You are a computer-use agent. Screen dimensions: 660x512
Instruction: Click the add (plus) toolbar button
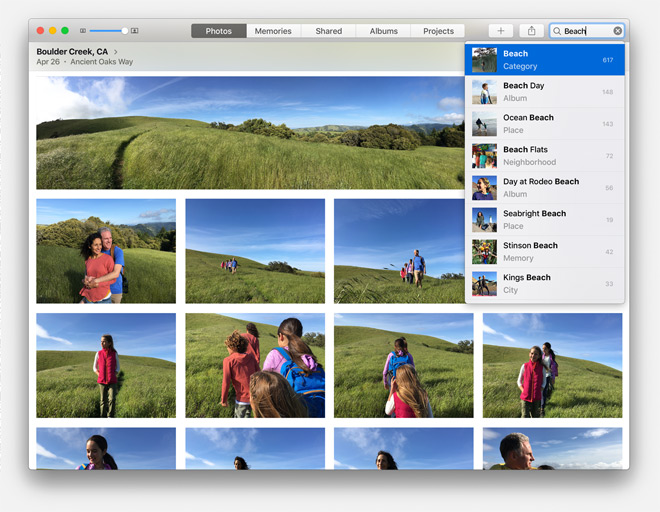(501, 31)
